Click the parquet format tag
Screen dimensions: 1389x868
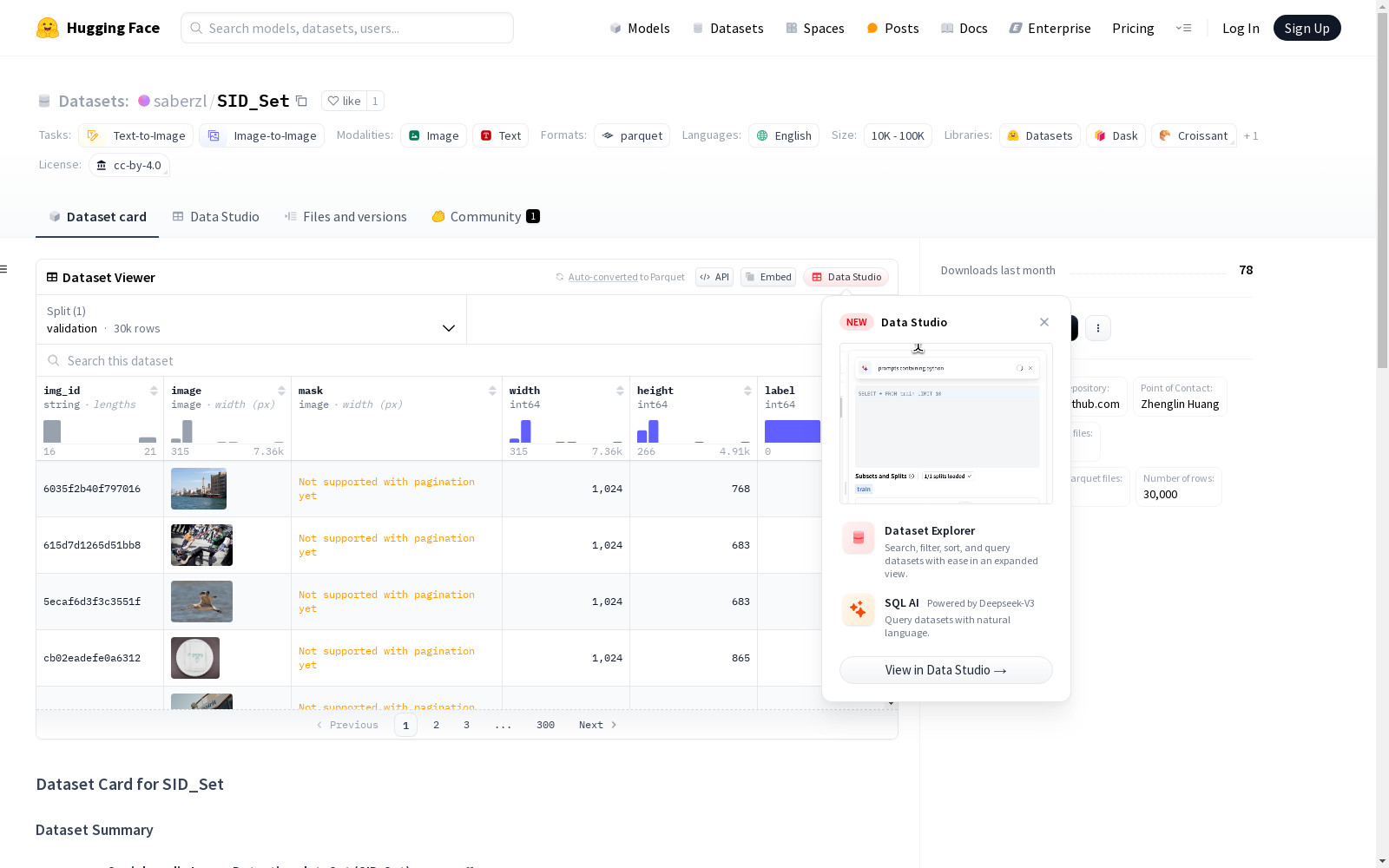pyautogui.click(x=632, y=135)
